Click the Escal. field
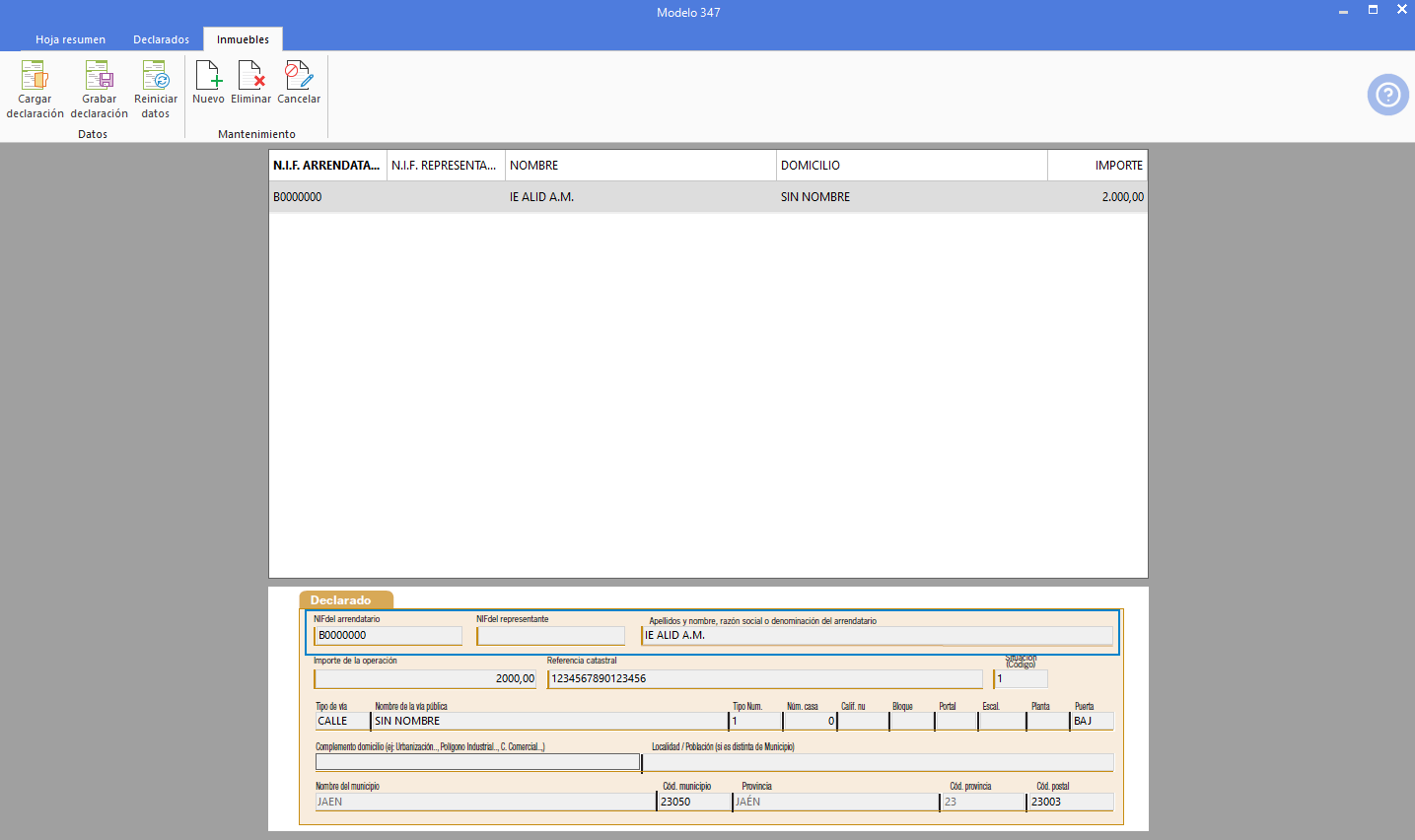The width and height of the screenshot is (1415, 840). [1002, 722]
